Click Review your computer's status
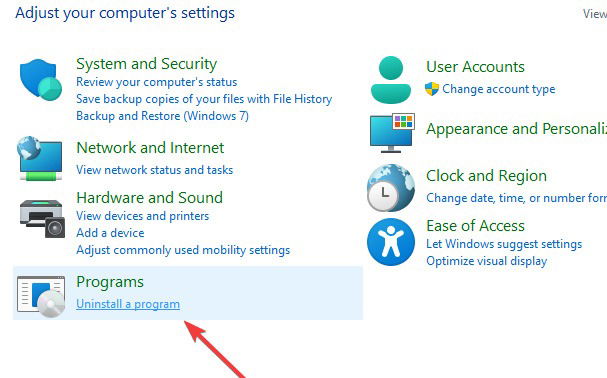Screen dimensions: 607x378 coord(156,82)
